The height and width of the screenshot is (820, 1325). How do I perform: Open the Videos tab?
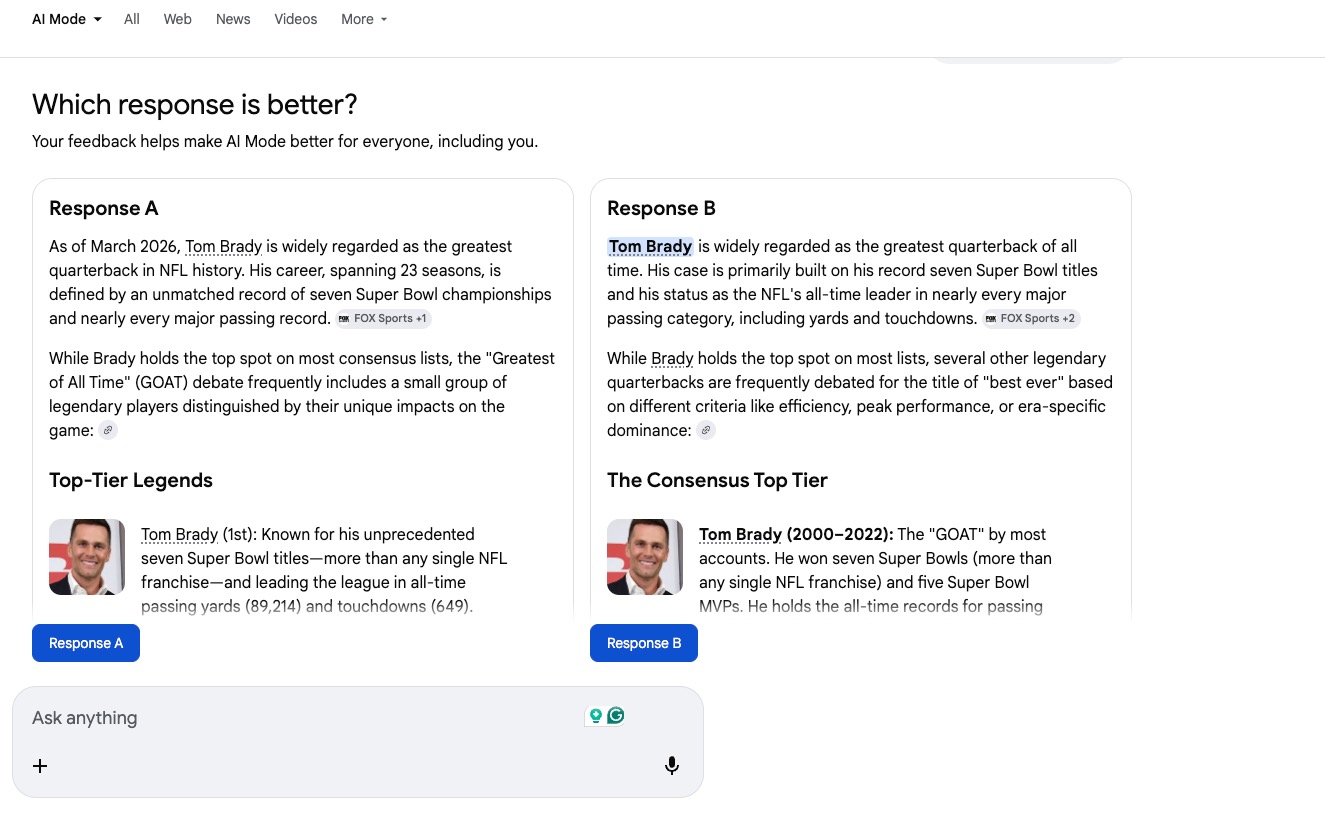pos(296,19)
